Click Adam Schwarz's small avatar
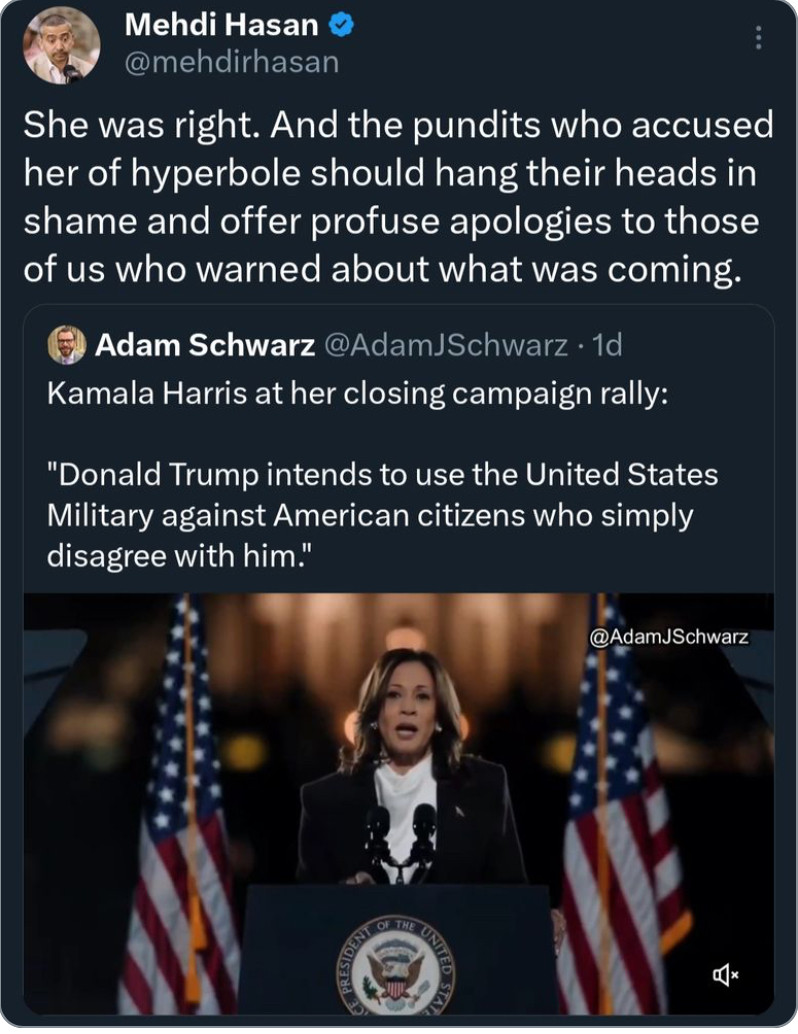The height and width of the screenshot is (1034, 798). (x=67, y=345)
